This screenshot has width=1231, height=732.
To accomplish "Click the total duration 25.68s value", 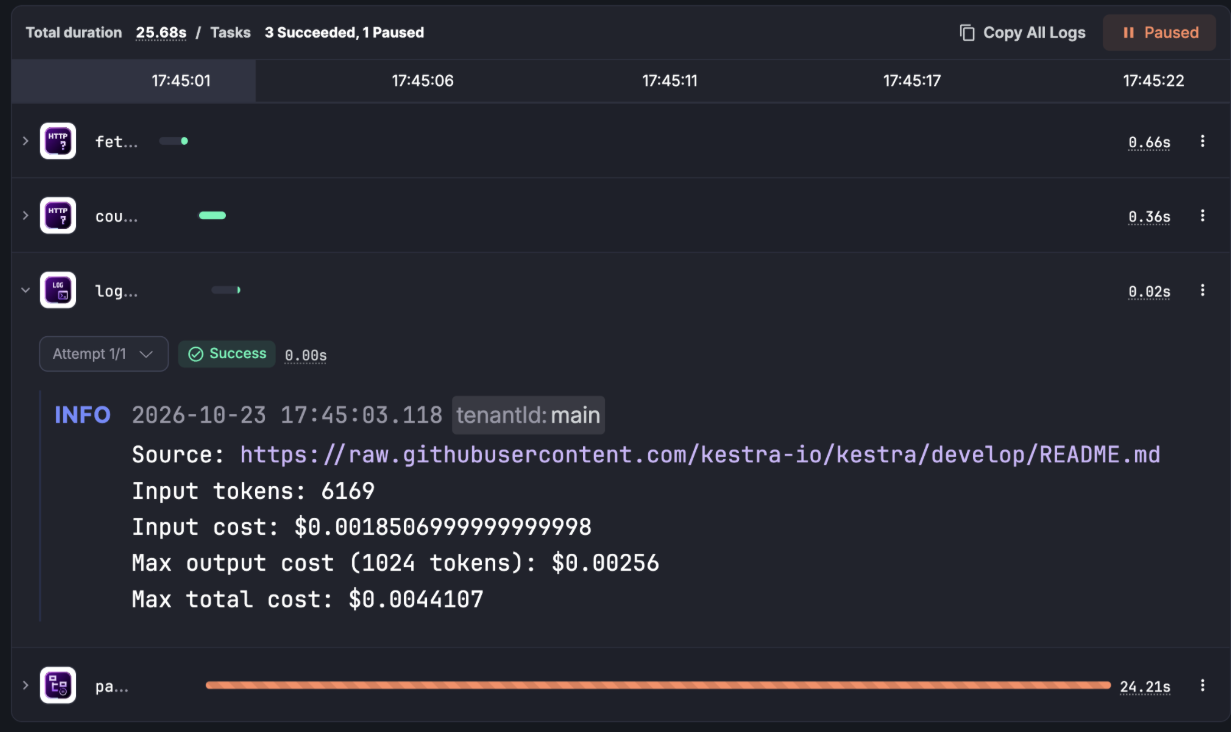I will point(161,33).
